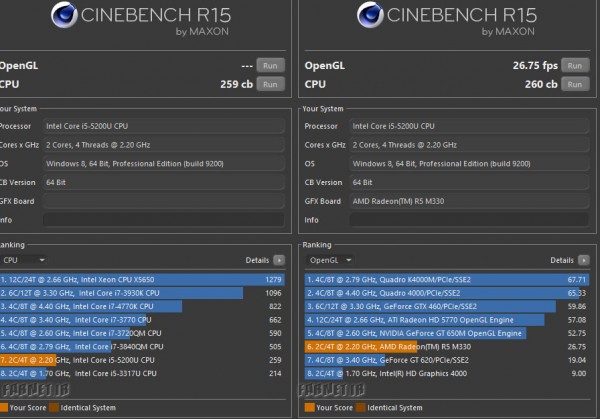This screenshot has height=419, width=600.
Task: Select the Intel Xeon CPU X5650 ranking row
Action: coord(142,280)
